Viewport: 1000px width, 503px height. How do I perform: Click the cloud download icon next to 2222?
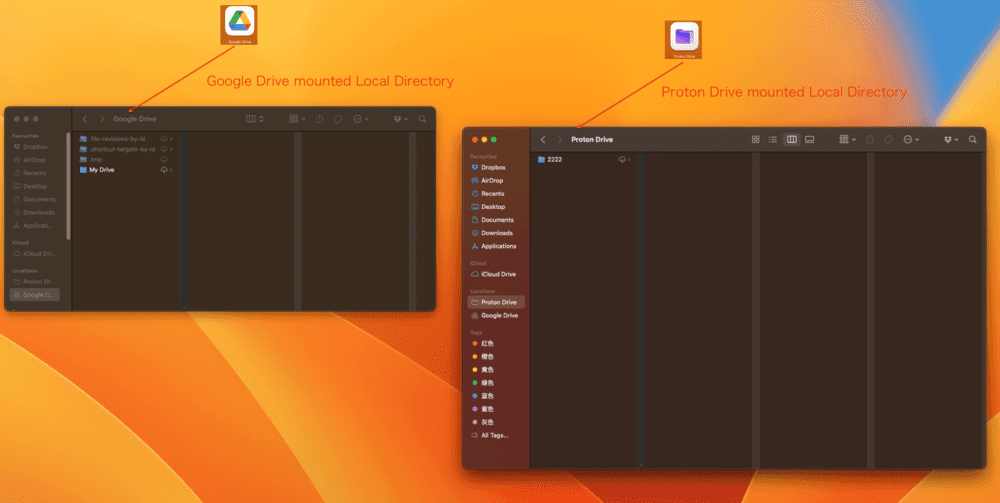622,159
